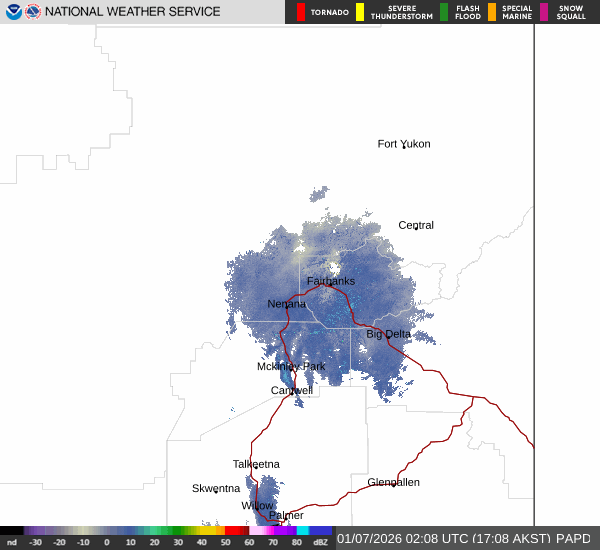Click the PAPD radar station identifier
600x550 pixels.
tap(574, 538)
